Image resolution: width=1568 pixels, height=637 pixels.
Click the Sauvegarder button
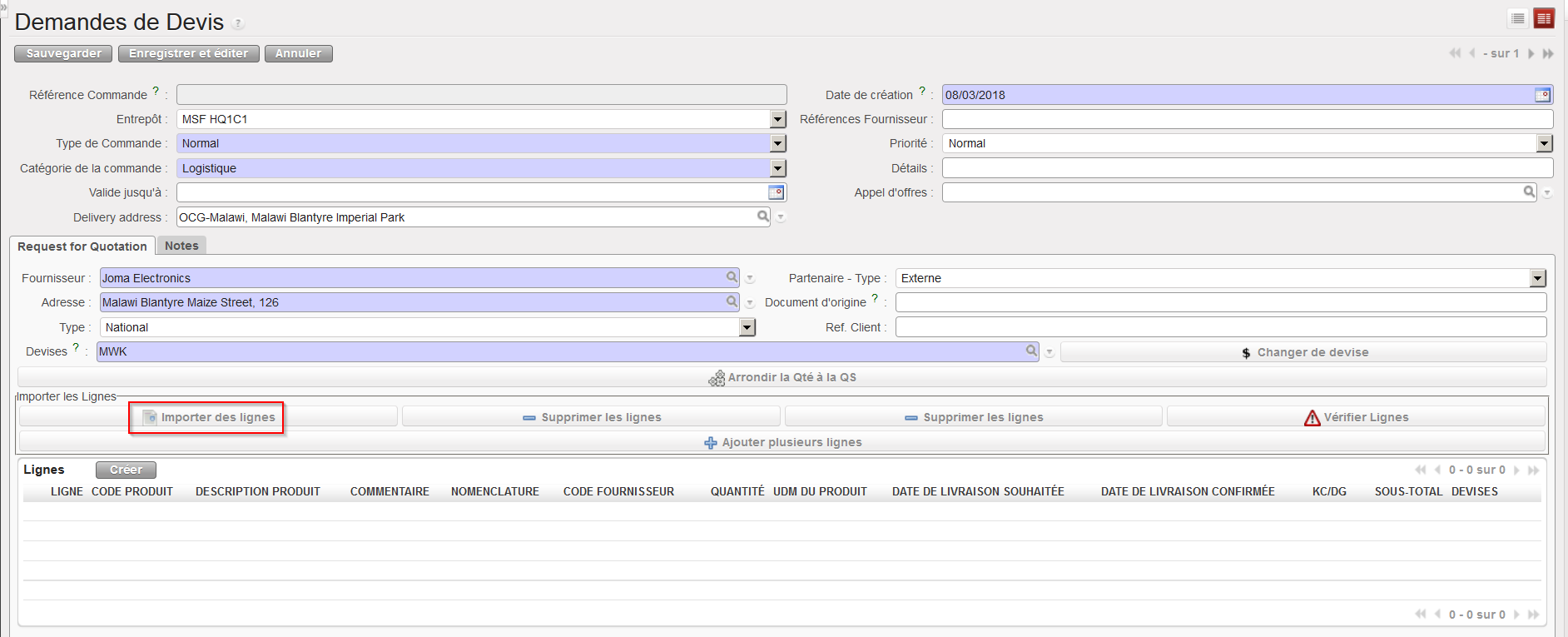pyautogui.click(x=63, y=53)
